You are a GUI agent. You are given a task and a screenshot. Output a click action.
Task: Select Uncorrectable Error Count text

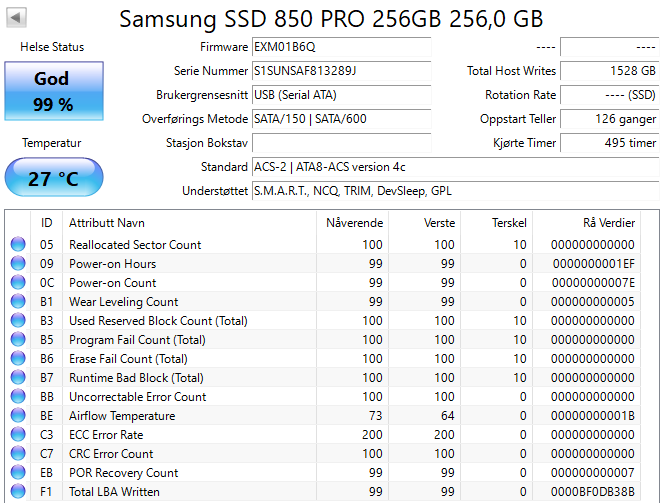[138, 397]
